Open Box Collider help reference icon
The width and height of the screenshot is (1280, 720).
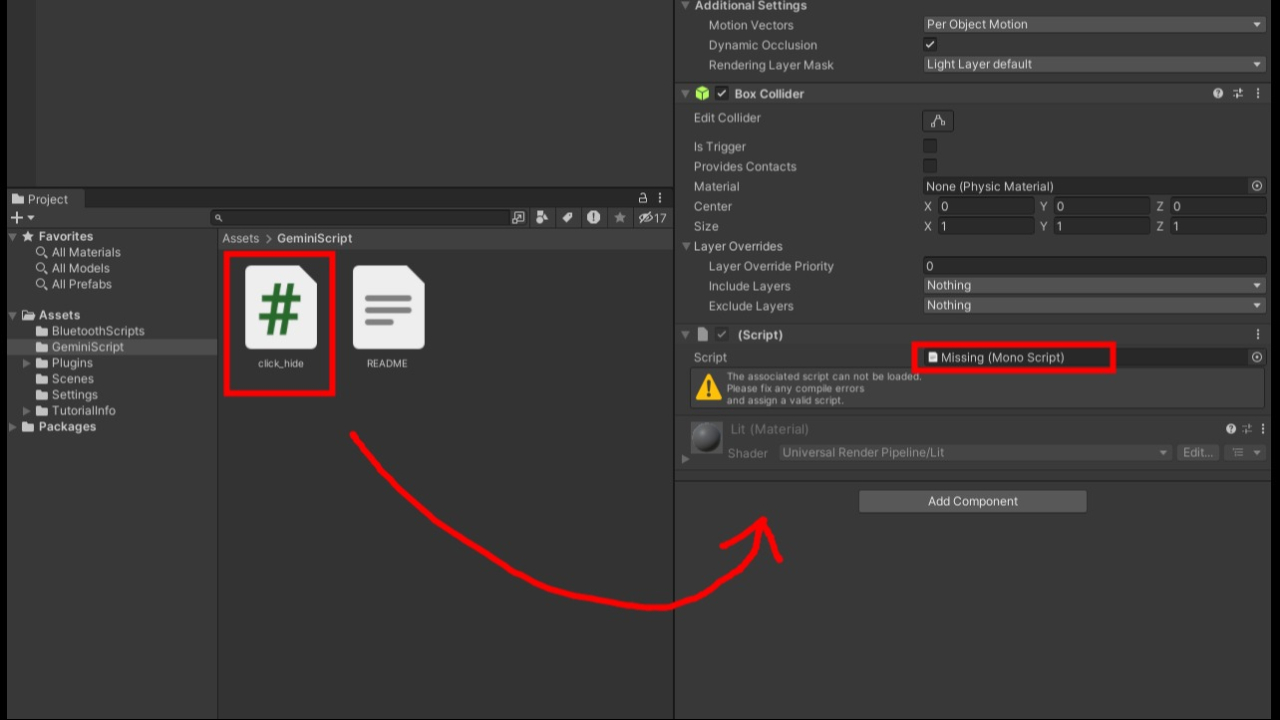(1218, 94)
